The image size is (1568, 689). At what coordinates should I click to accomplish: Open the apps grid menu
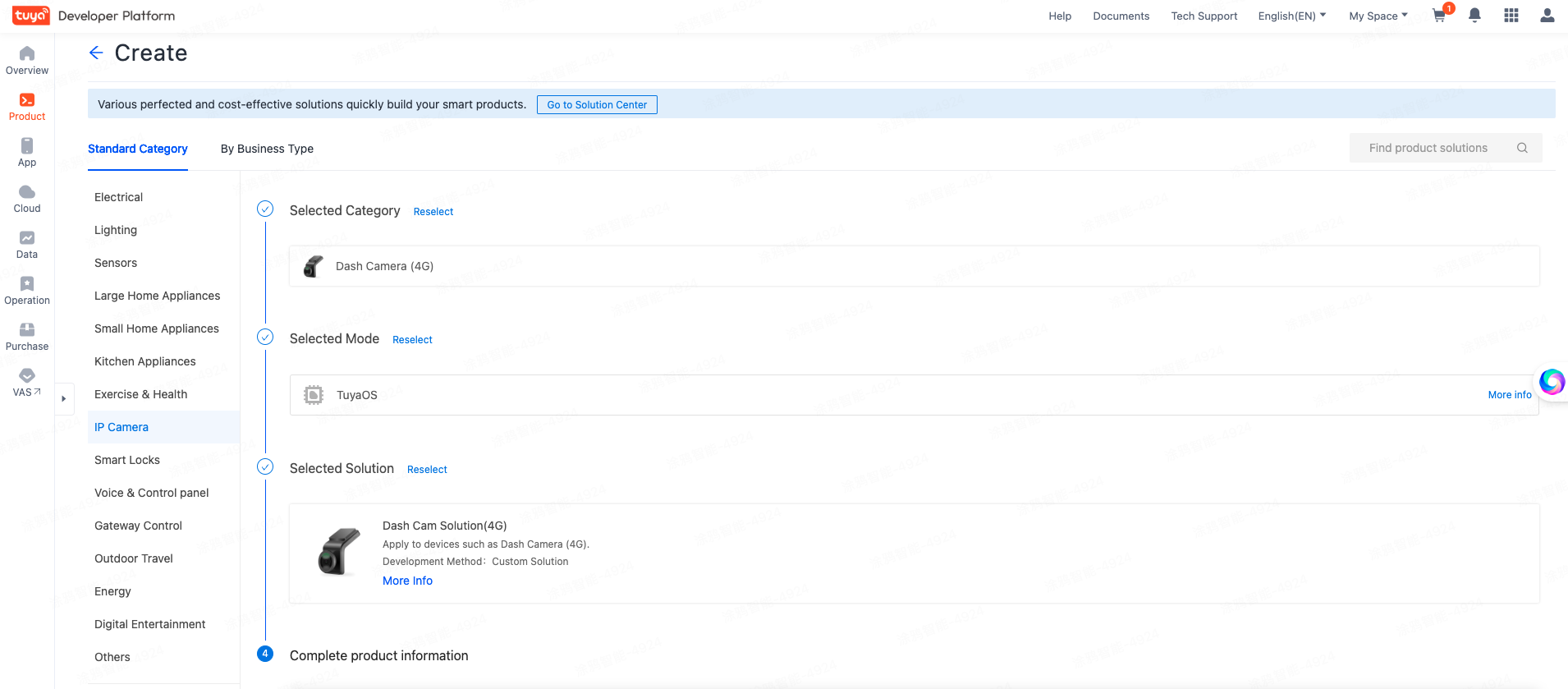click(x=1511, y=16)
